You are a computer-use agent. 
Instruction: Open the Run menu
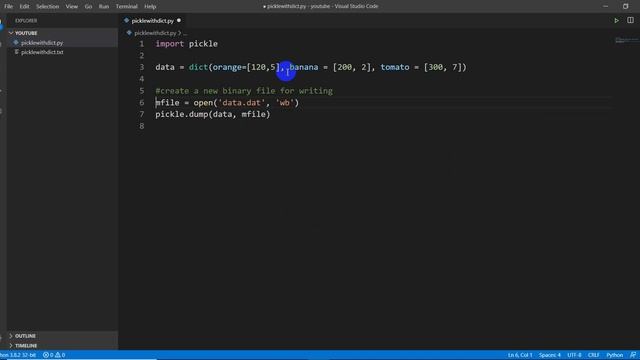pyautogui.click(x=104, y=7)
